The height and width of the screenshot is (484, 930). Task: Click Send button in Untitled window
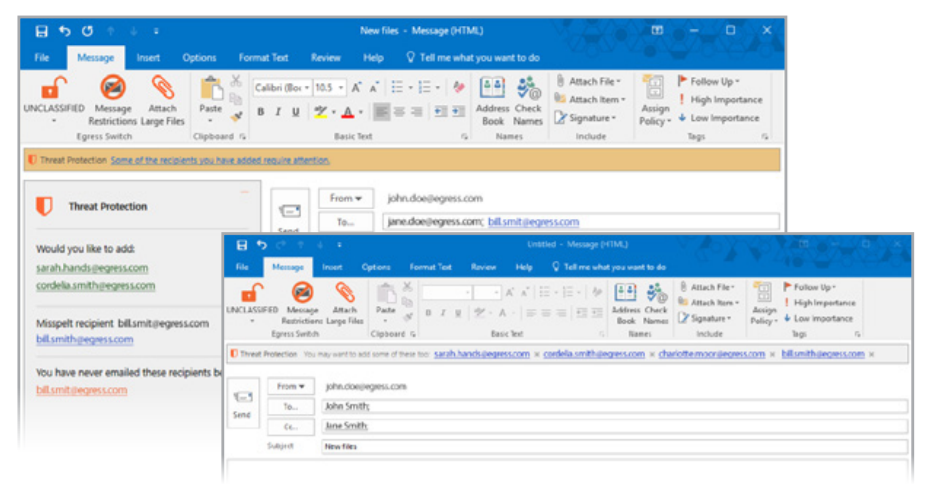coord(242,403)
